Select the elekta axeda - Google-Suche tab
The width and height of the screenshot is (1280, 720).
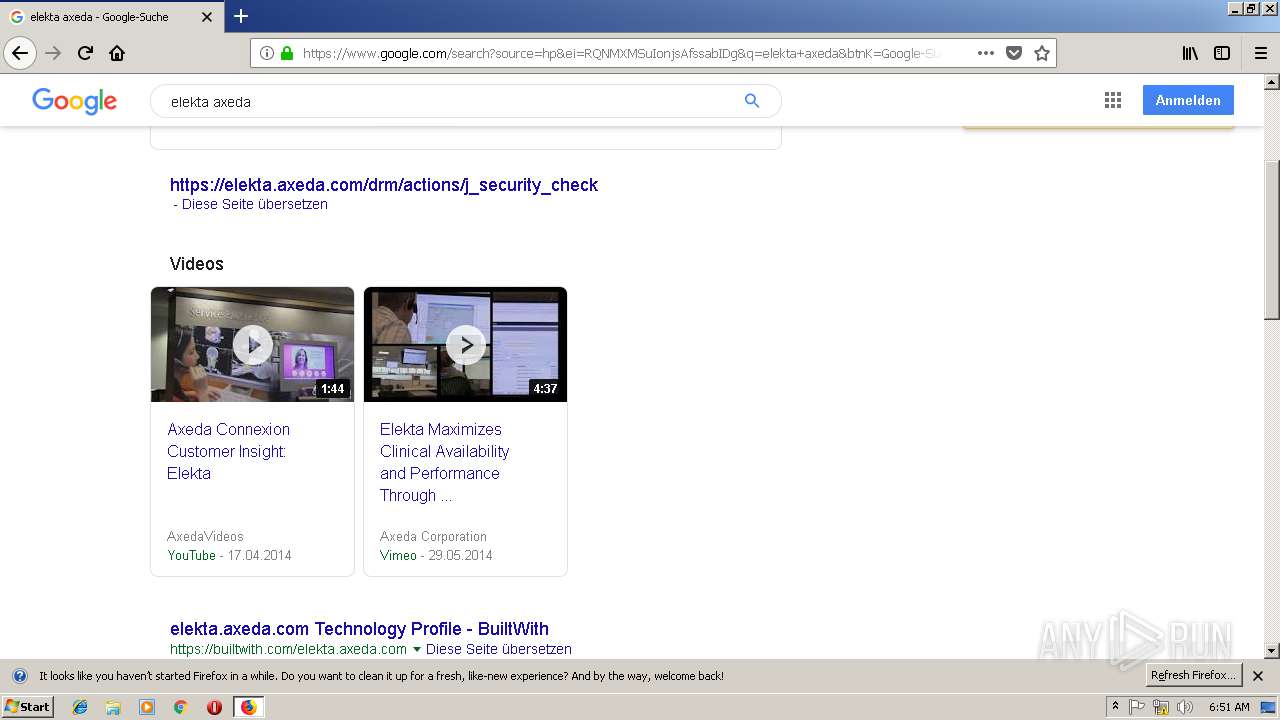111,17
